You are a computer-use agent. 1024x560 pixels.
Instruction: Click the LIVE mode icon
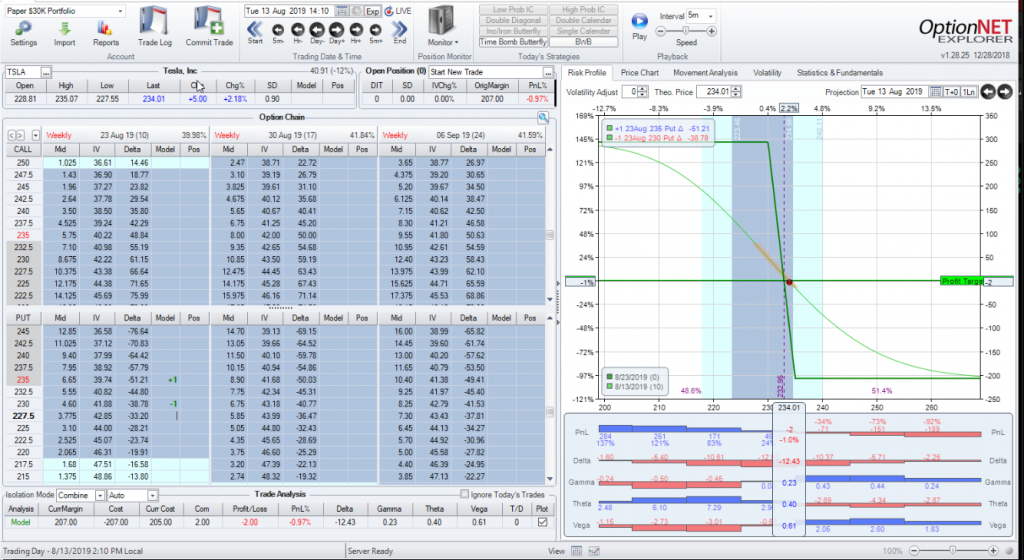pos(389,11)
